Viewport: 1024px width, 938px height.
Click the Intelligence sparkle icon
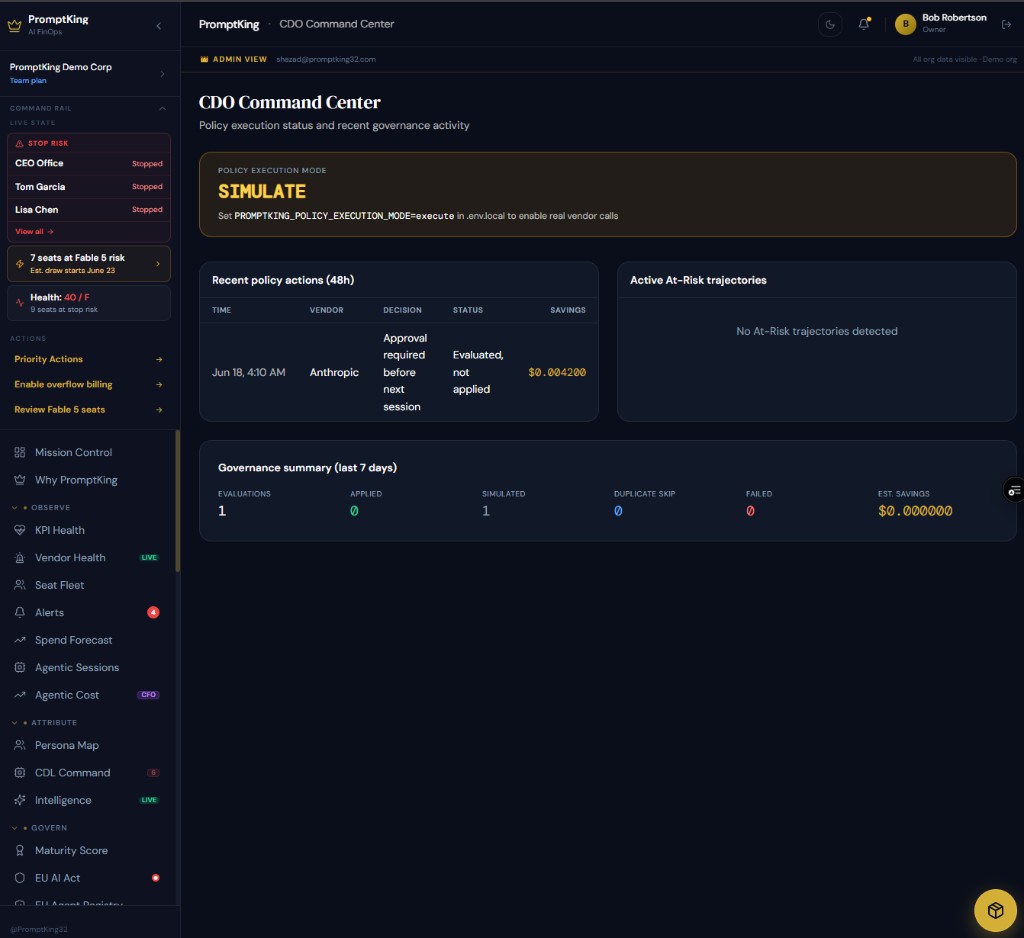[20, 800]
